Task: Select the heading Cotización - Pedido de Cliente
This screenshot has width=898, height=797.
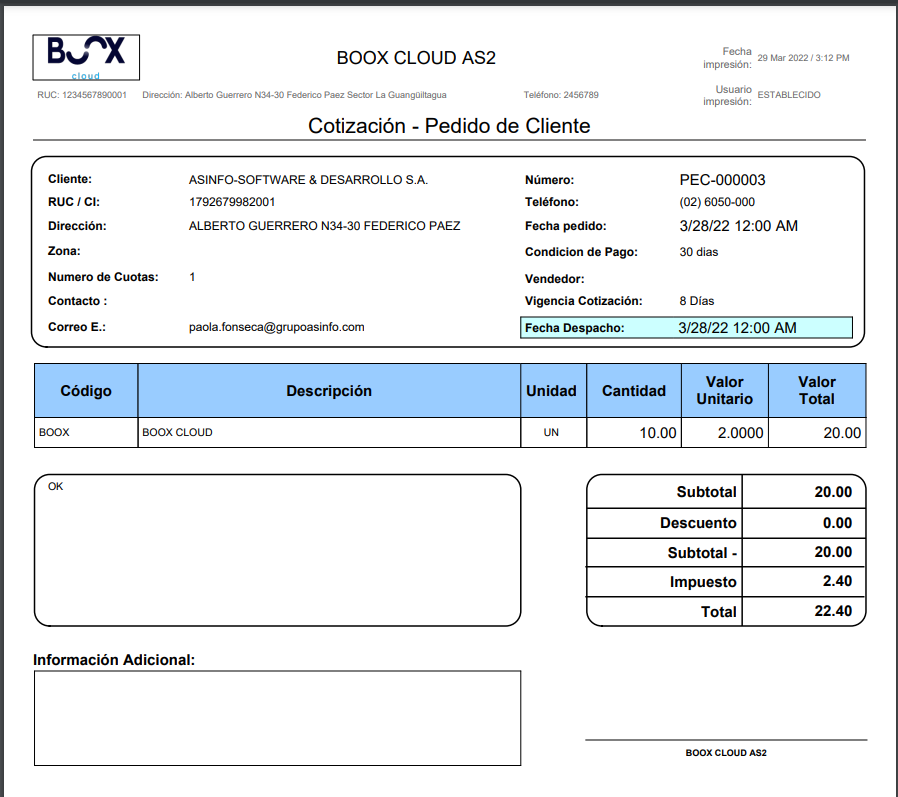Action: click(x=449, y=126)
